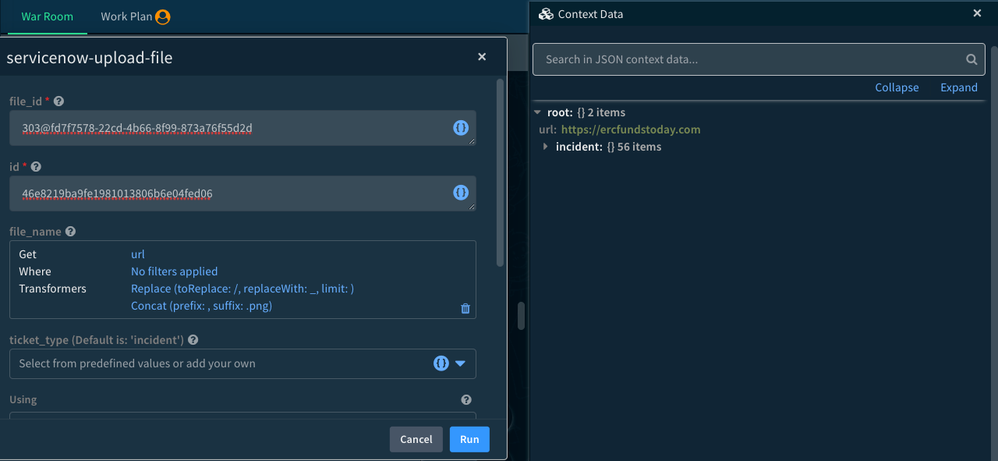Click the Collapse link in Context Data
The height and width of the screenshot is (461, 998).
[x=896, y=88]
